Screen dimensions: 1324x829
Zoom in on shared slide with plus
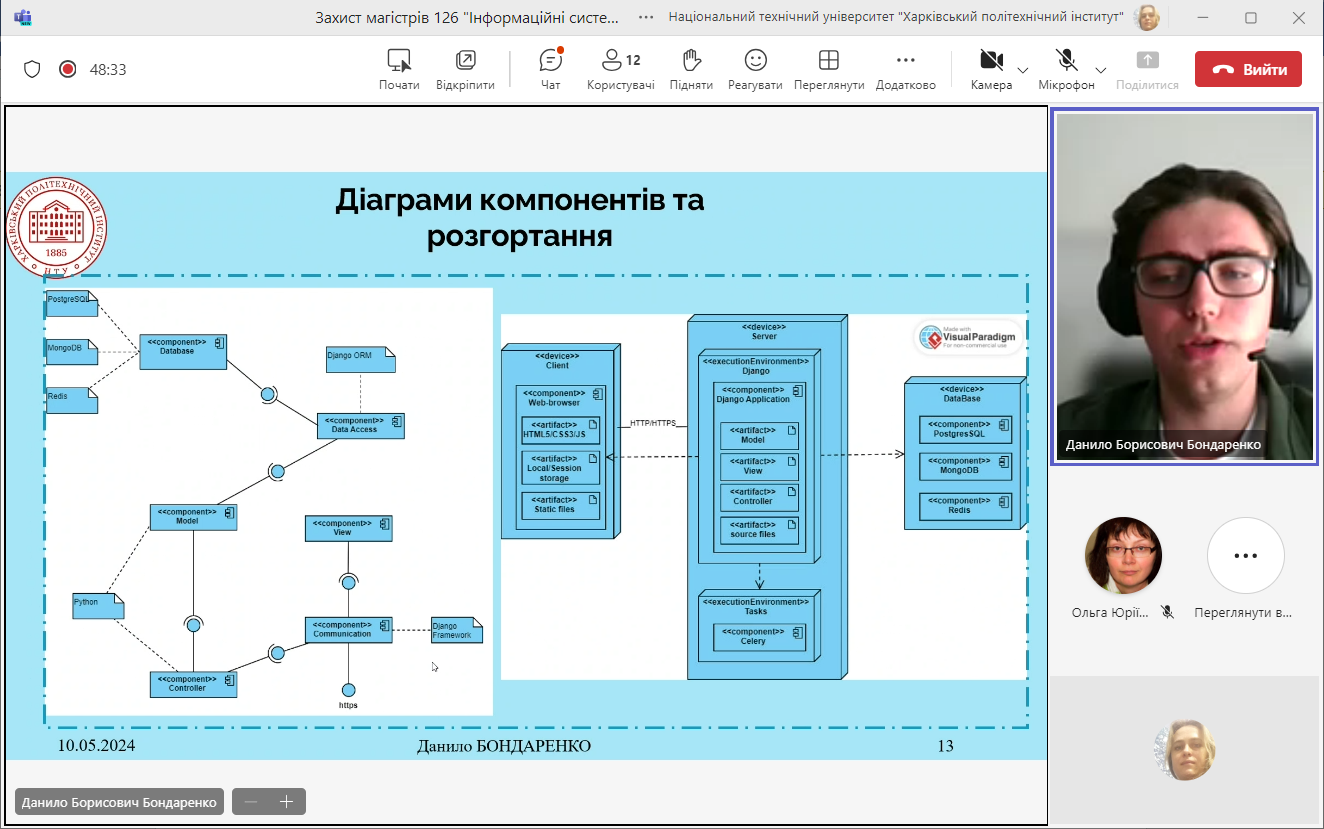tap(287, 802)
